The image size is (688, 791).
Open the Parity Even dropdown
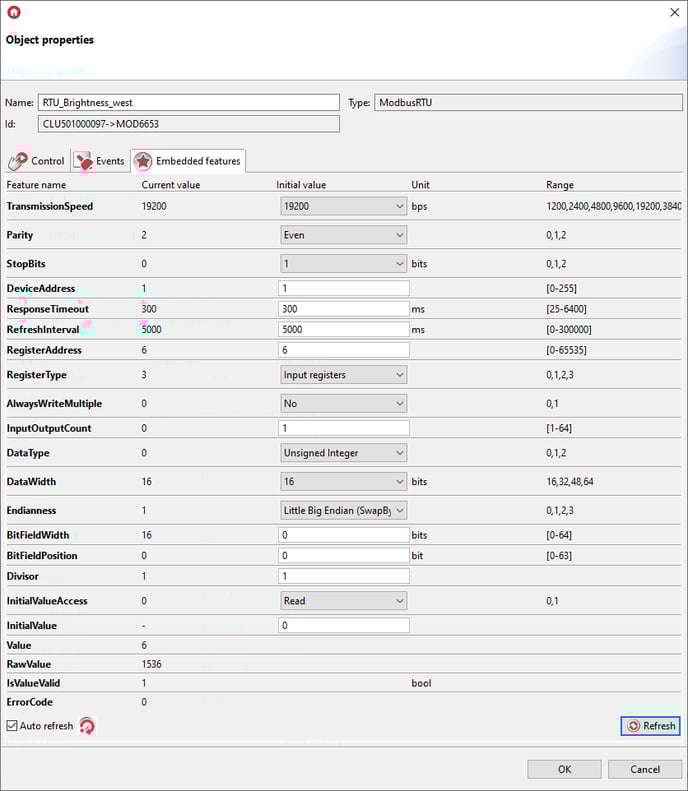(343, 235)
